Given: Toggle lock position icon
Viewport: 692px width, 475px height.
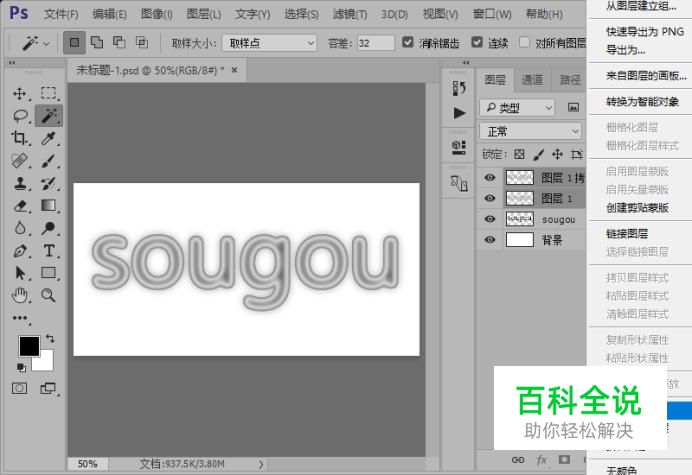Looking at the screenshot, I should [557, 154].
